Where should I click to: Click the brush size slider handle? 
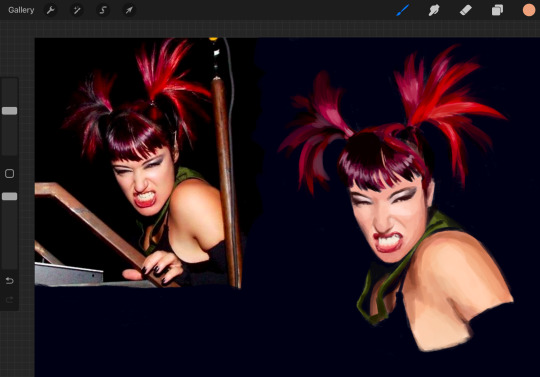click(9, 111)
